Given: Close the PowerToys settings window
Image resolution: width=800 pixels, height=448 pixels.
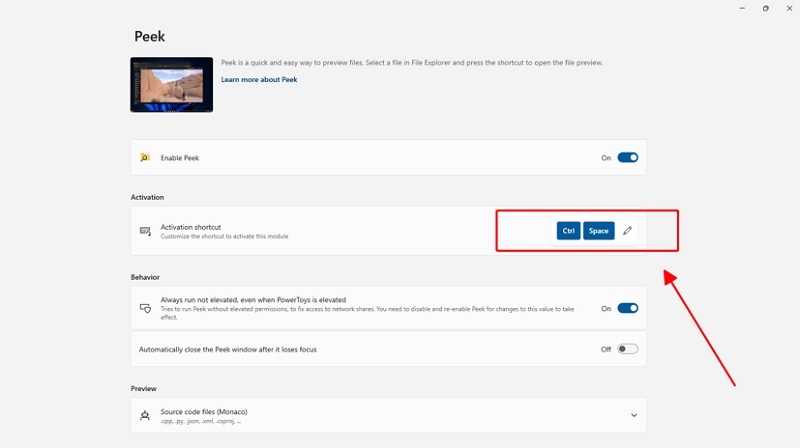Looking at the screenshot, I should point(790,8).
